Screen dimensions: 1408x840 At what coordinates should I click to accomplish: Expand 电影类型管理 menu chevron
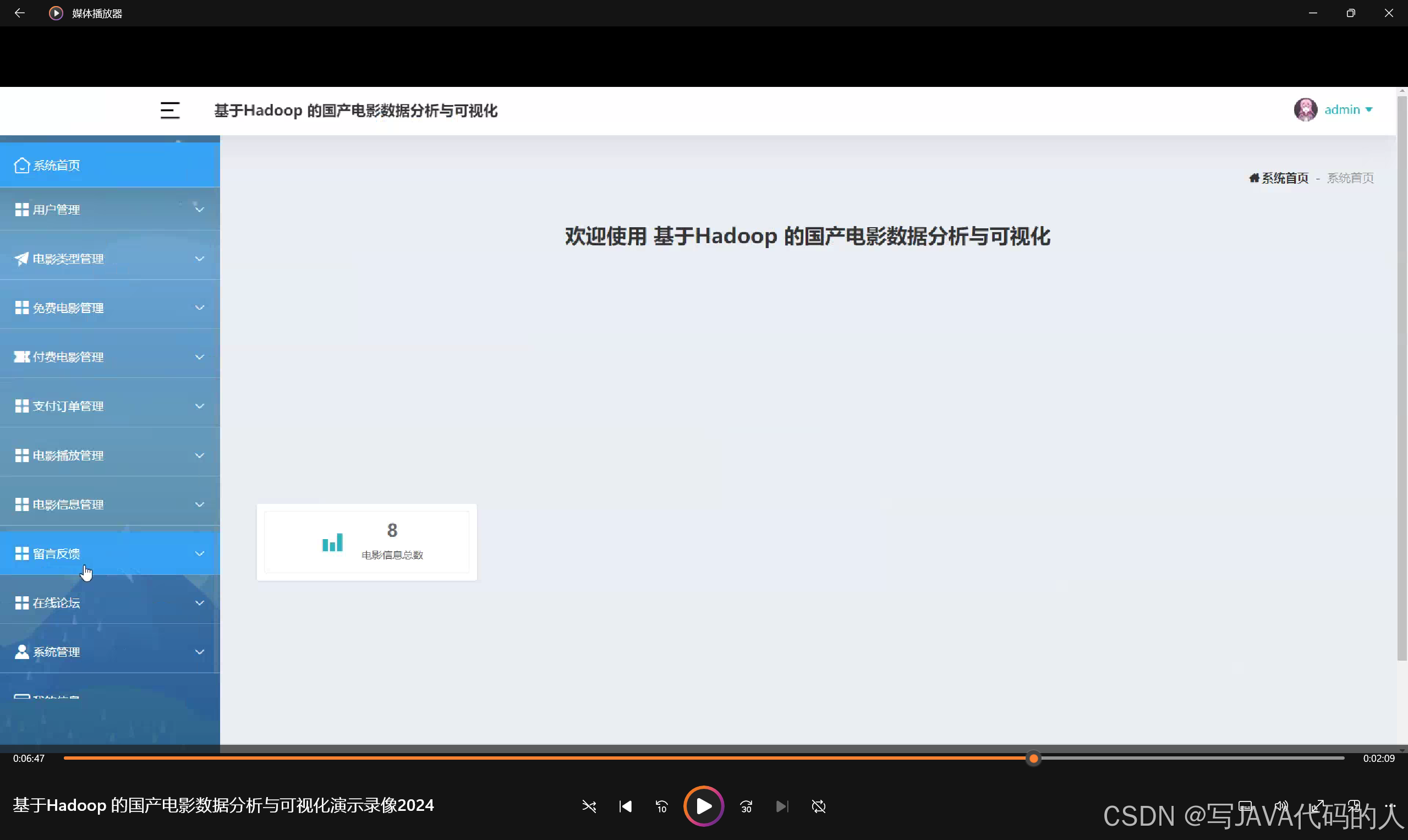pos(199,259)
